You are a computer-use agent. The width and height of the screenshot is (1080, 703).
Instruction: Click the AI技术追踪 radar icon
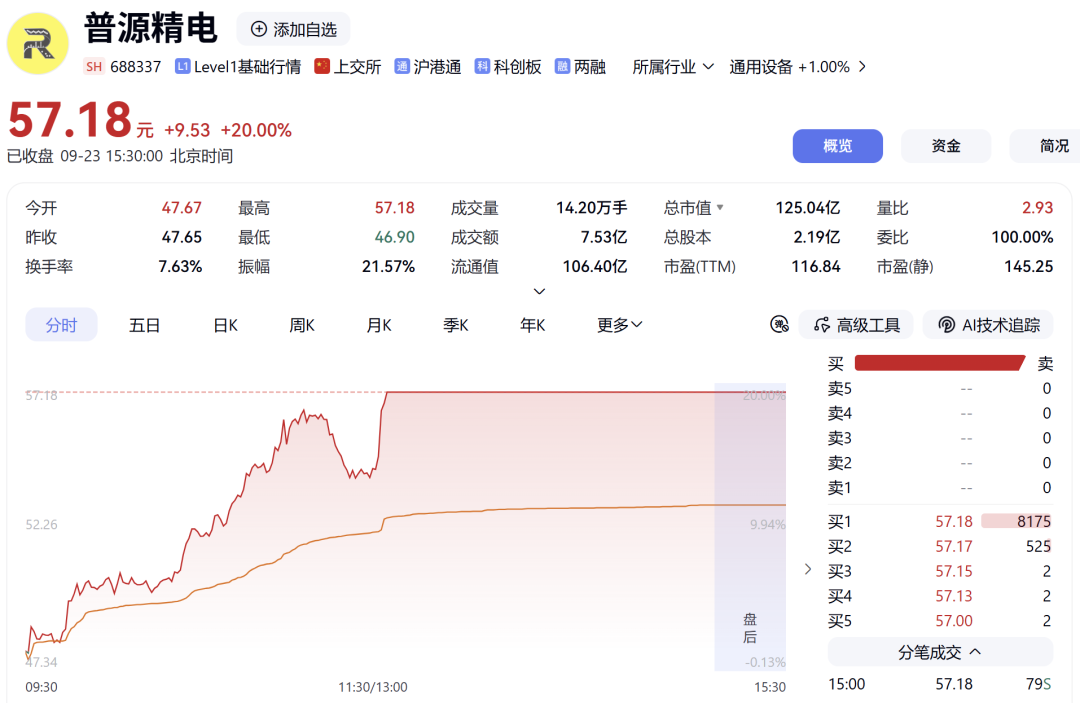947,325
